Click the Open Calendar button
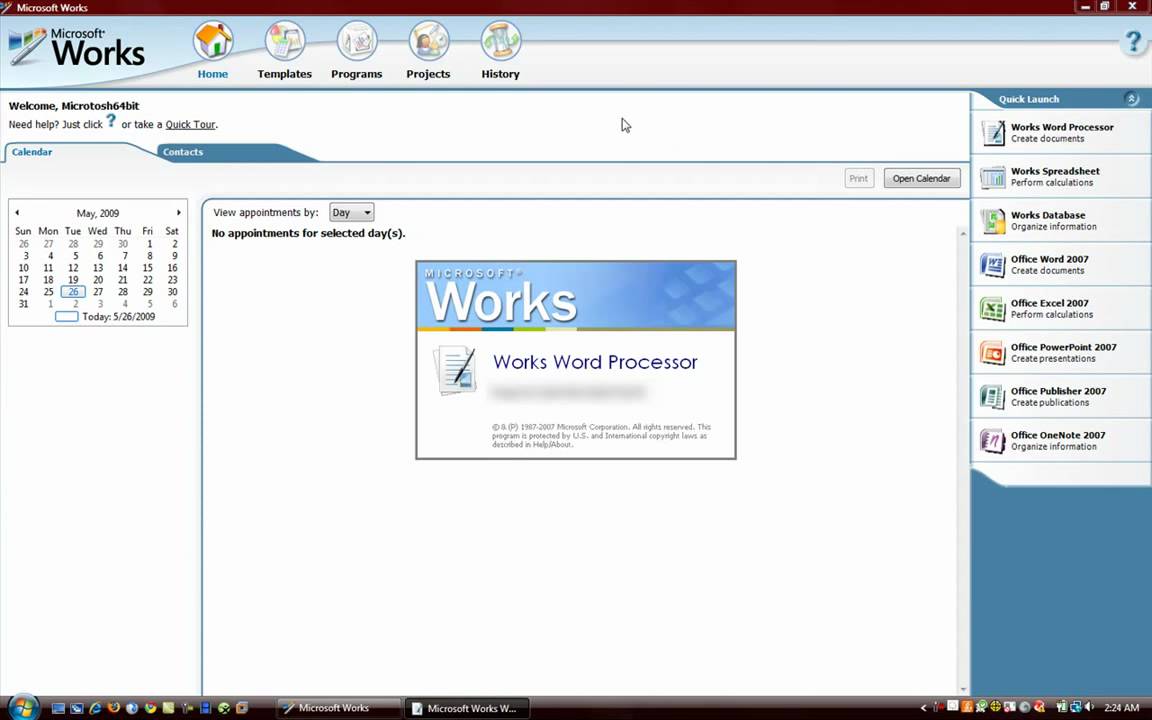Image resolution: width=1152 pixels, height=720 pixels. (922, 179)
